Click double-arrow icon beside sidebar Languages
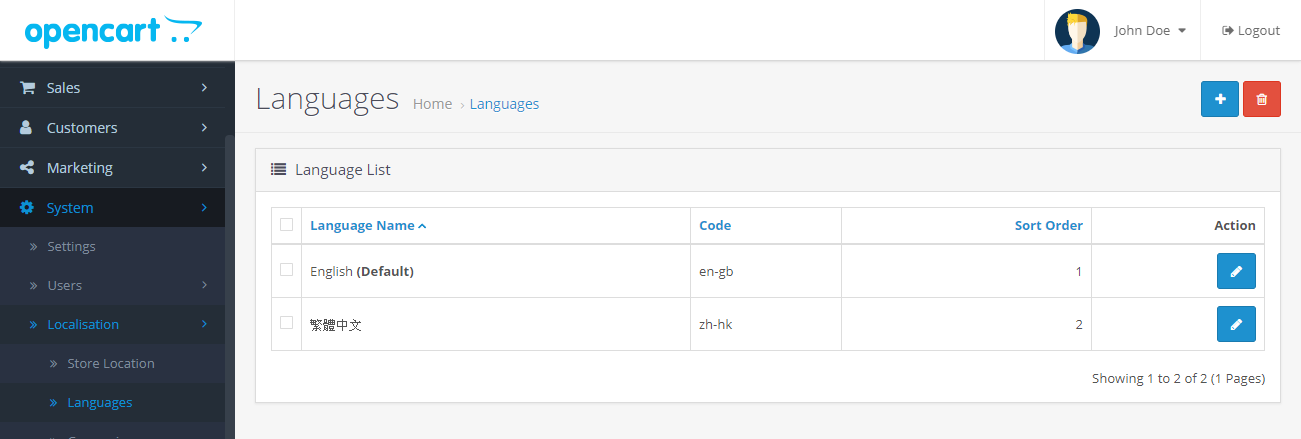Screen dimensions: 1301x439 55,403
